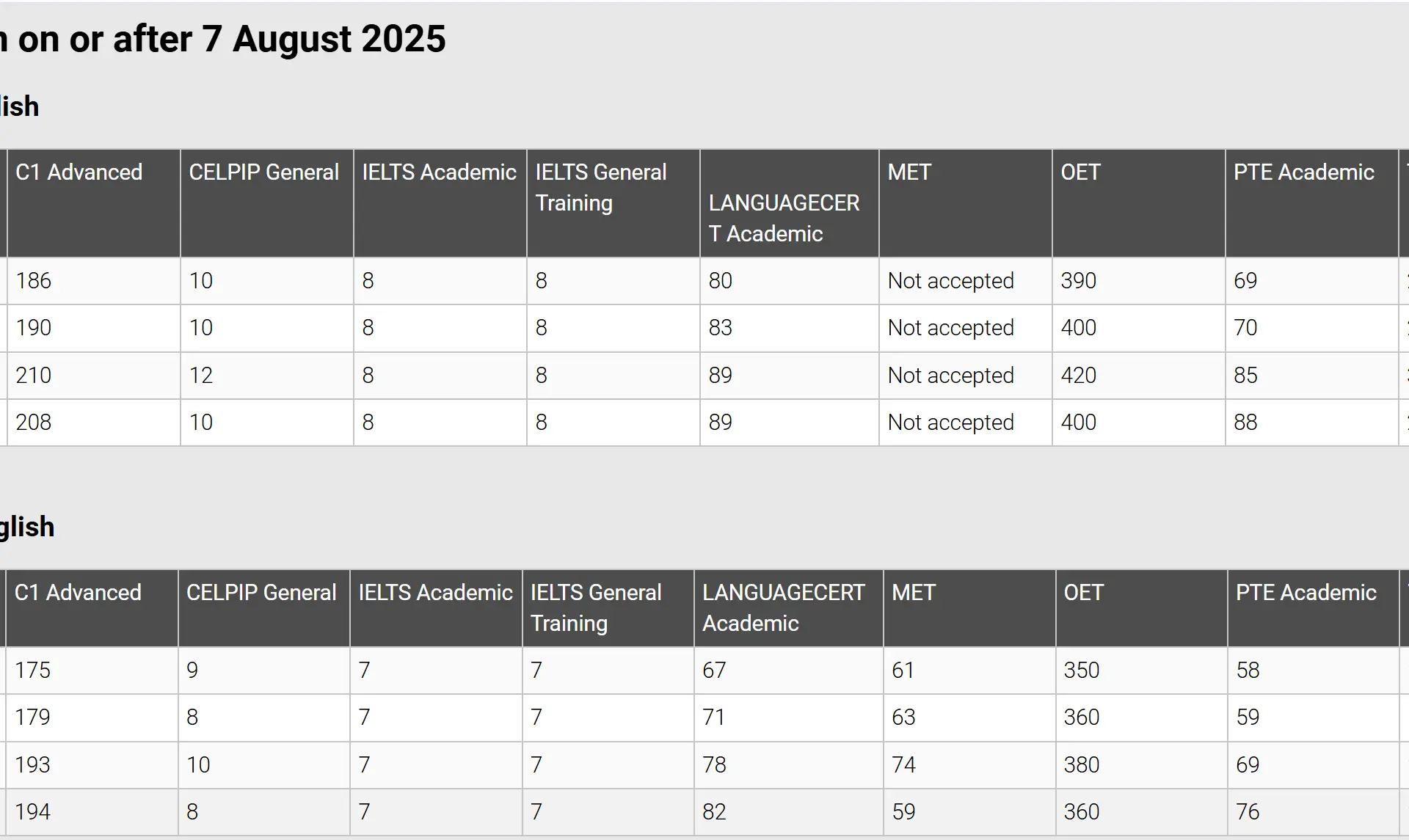Viewport: 1409px width, 840px height.
Task: Click the C1 Advanced score 210
Action: tap(34, 376)
